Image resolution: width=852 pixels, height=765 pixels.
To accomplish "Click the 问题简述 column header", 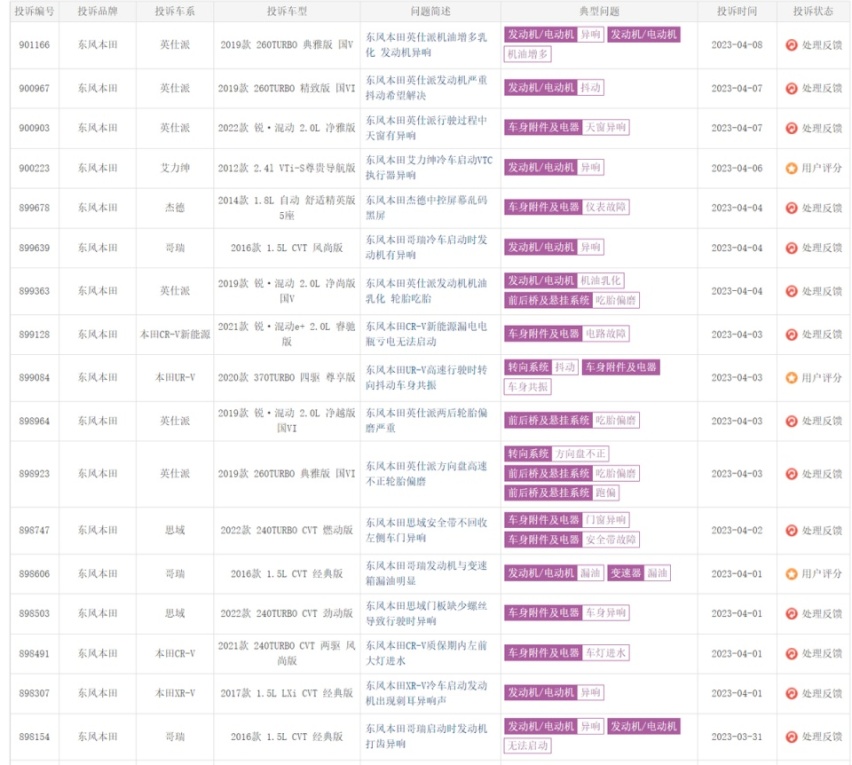I will [430, 11].
